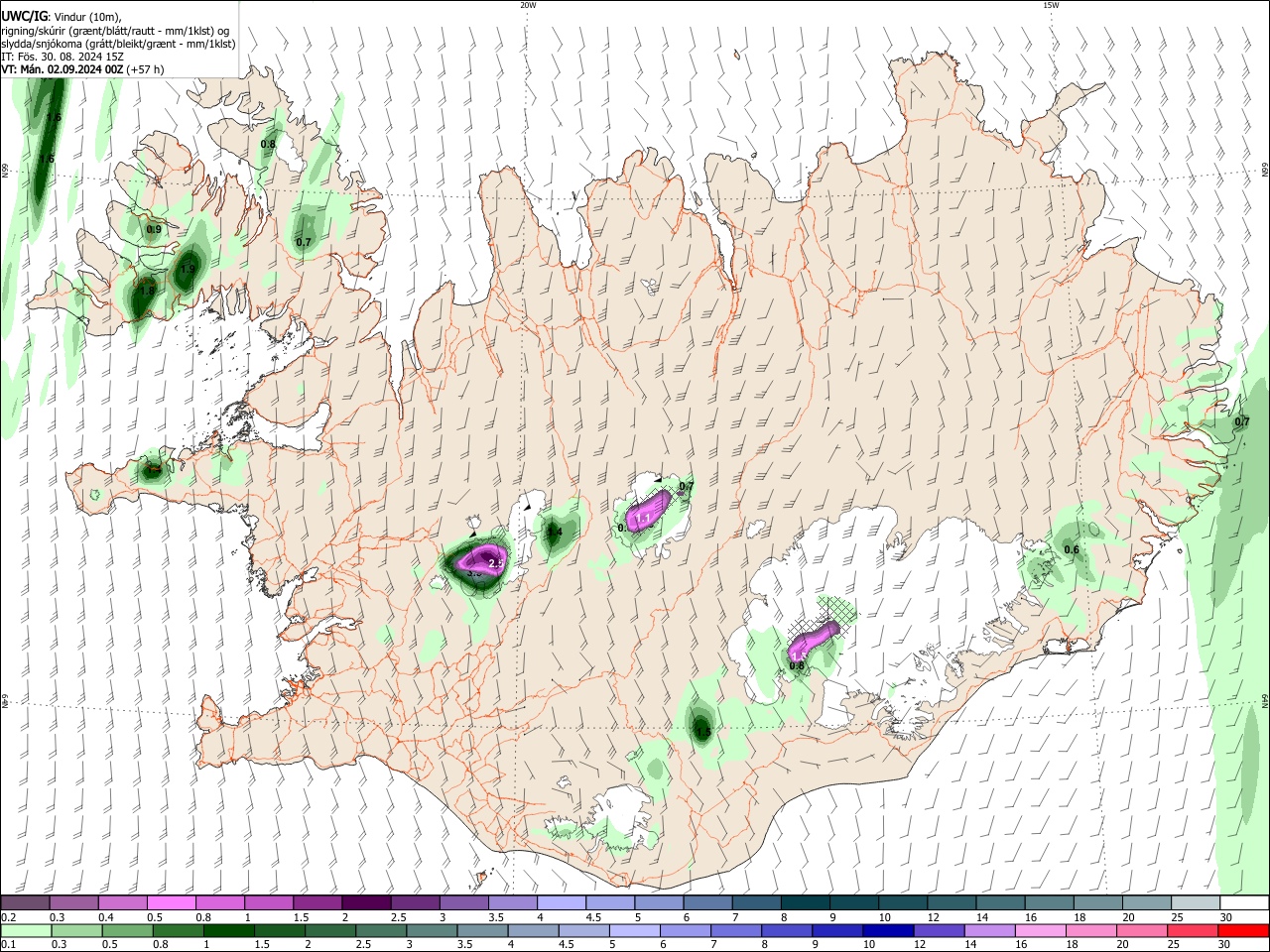Click the pale green swatch after rain label 0.1
This screenshot has height=952, width=1270.
pos(26,930)
